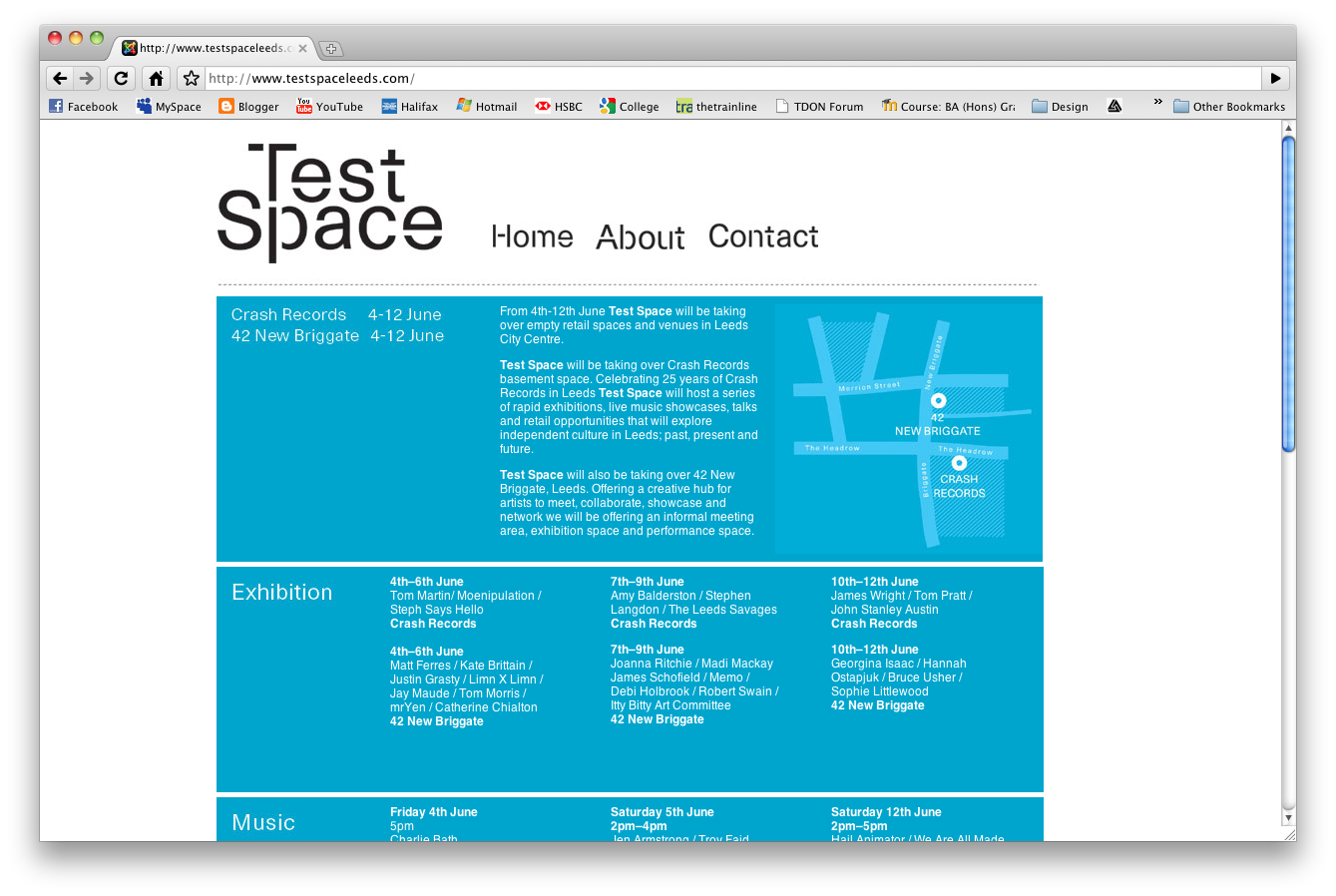Click 'mrYen / Catherine Chialton' text

pyautogui.click(x=464, y=707)
